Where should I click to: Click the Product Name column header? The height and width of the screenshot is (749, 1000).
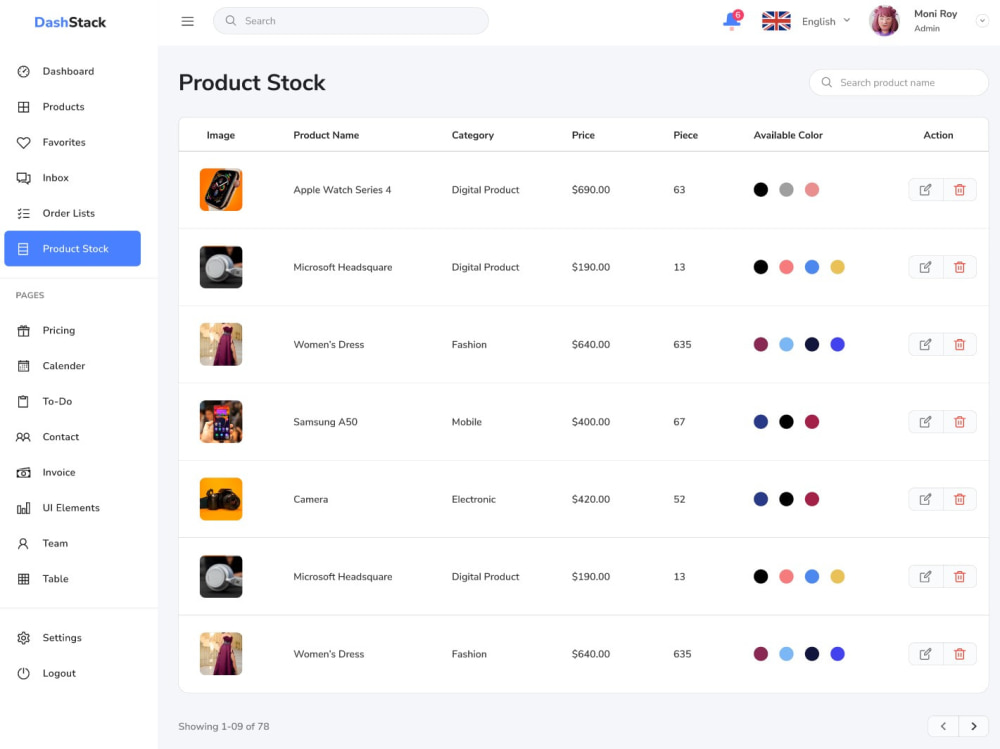(326, 135)
